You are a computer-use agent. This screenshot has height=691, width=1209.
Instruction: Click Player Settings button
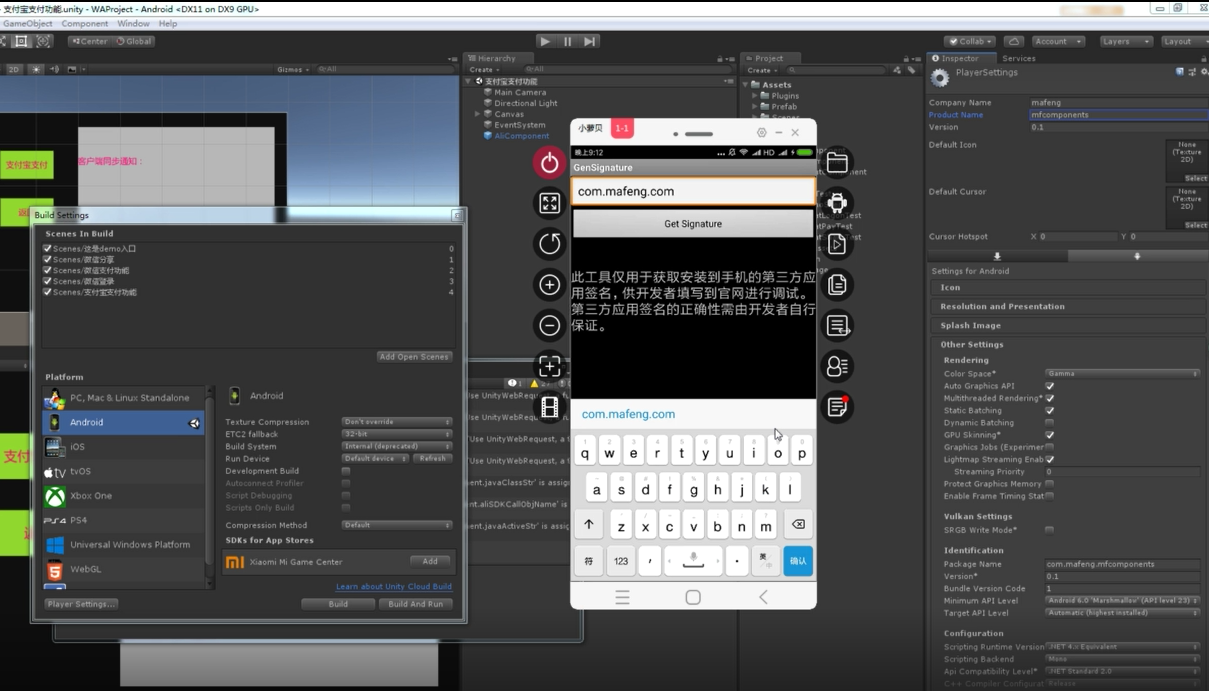[x=81, y=604]
